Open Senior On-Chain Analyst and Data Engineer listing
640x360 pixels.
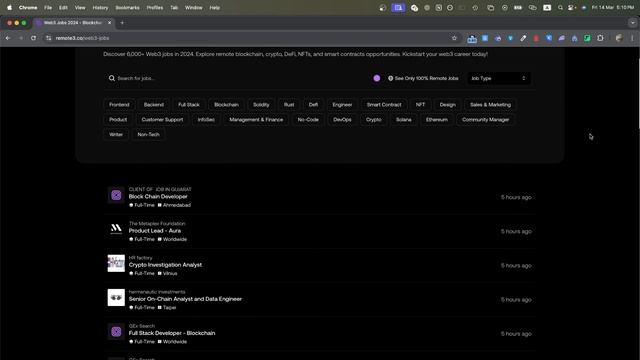(x=185, y=299)
